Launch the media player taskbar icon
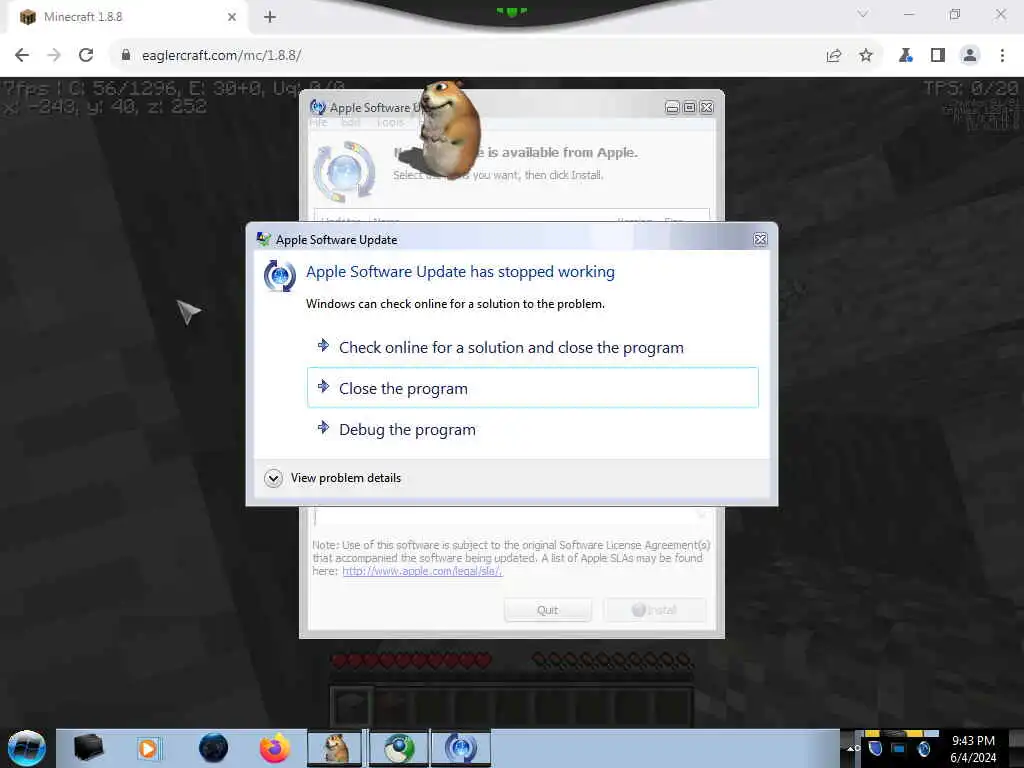Screen dimensions: 1024x768 pos(148,748)
